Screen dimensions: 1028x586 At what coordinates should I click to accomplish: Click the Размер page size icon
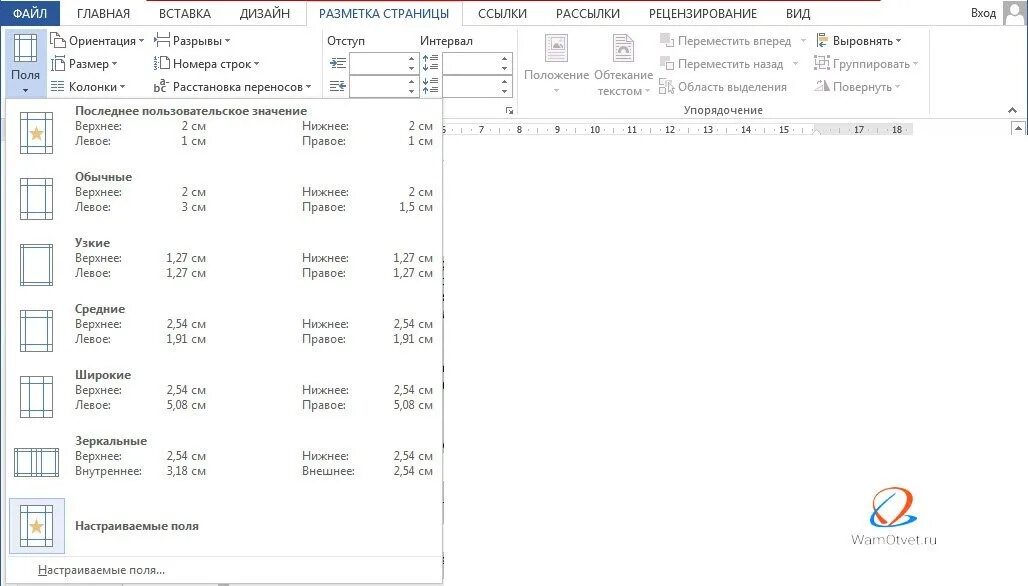(x=58, y=64)
